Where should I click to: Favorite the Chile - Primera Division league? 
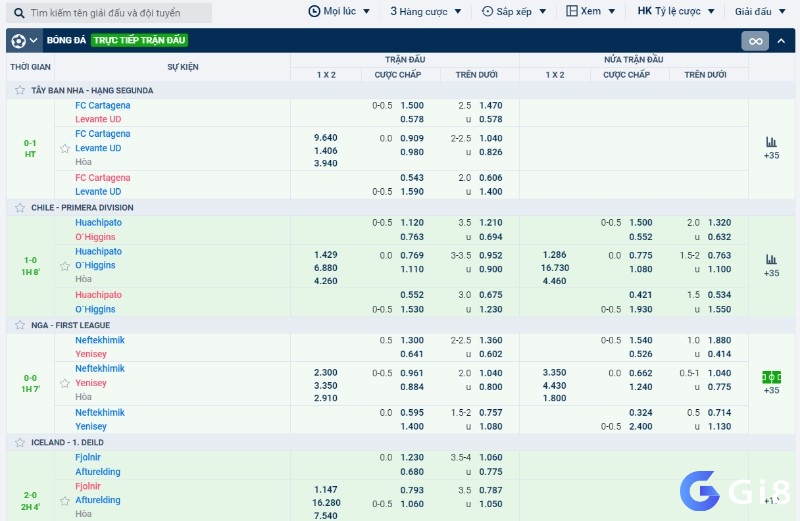pos(20,208)
